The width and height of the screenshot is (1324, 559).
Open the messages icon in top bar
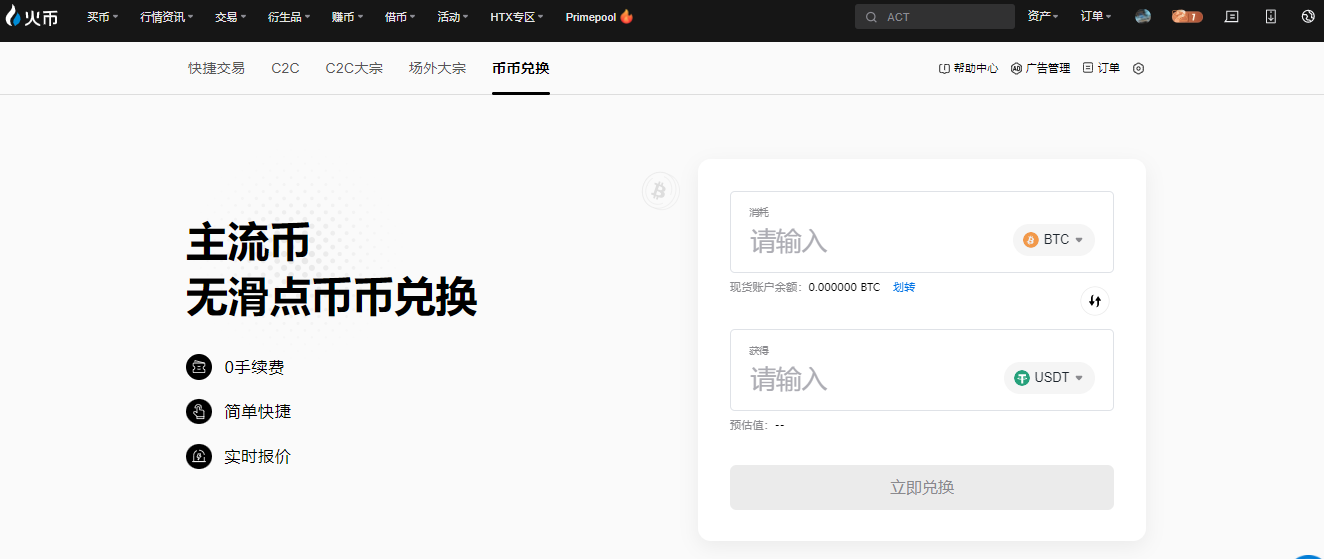pyautogui.click(x=1231, y=17)
